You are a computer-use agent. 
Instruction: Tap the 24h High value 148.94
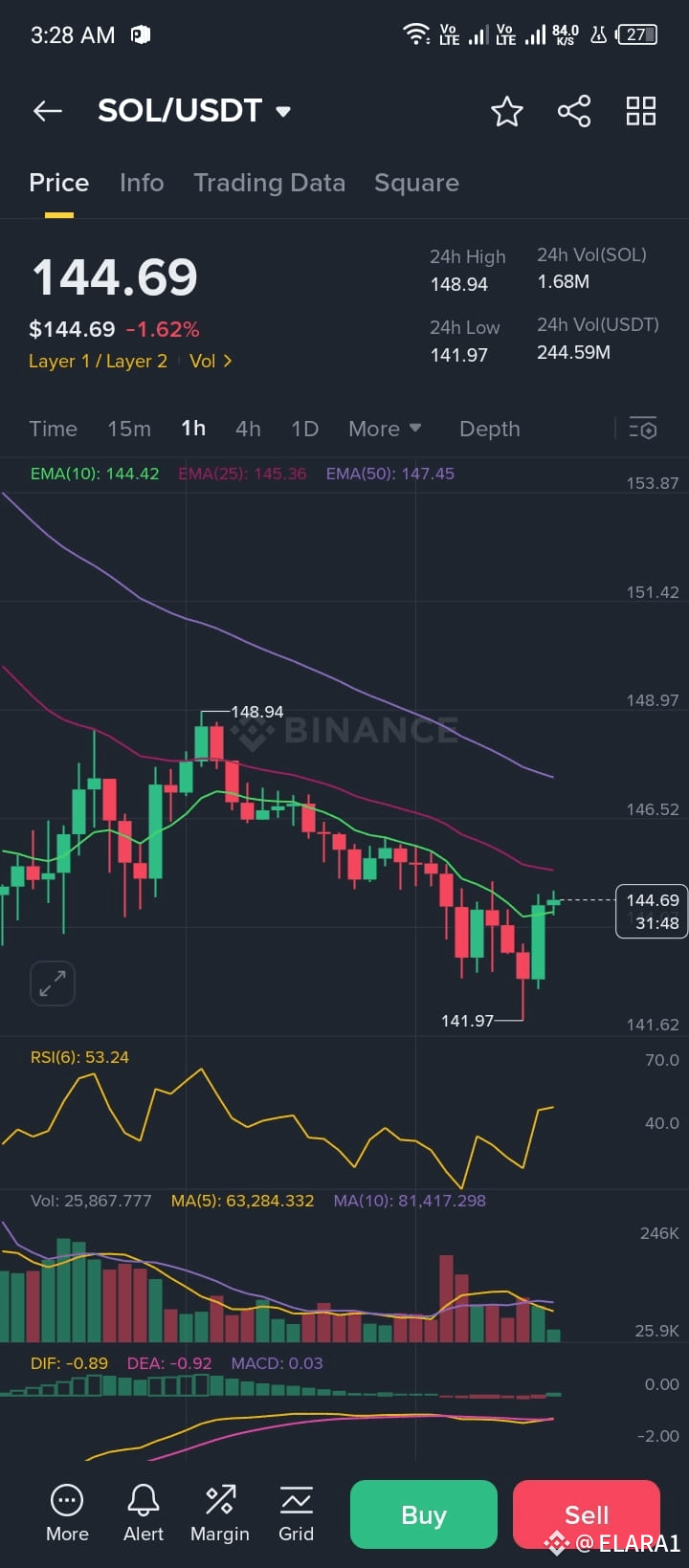tap(459, 284)
